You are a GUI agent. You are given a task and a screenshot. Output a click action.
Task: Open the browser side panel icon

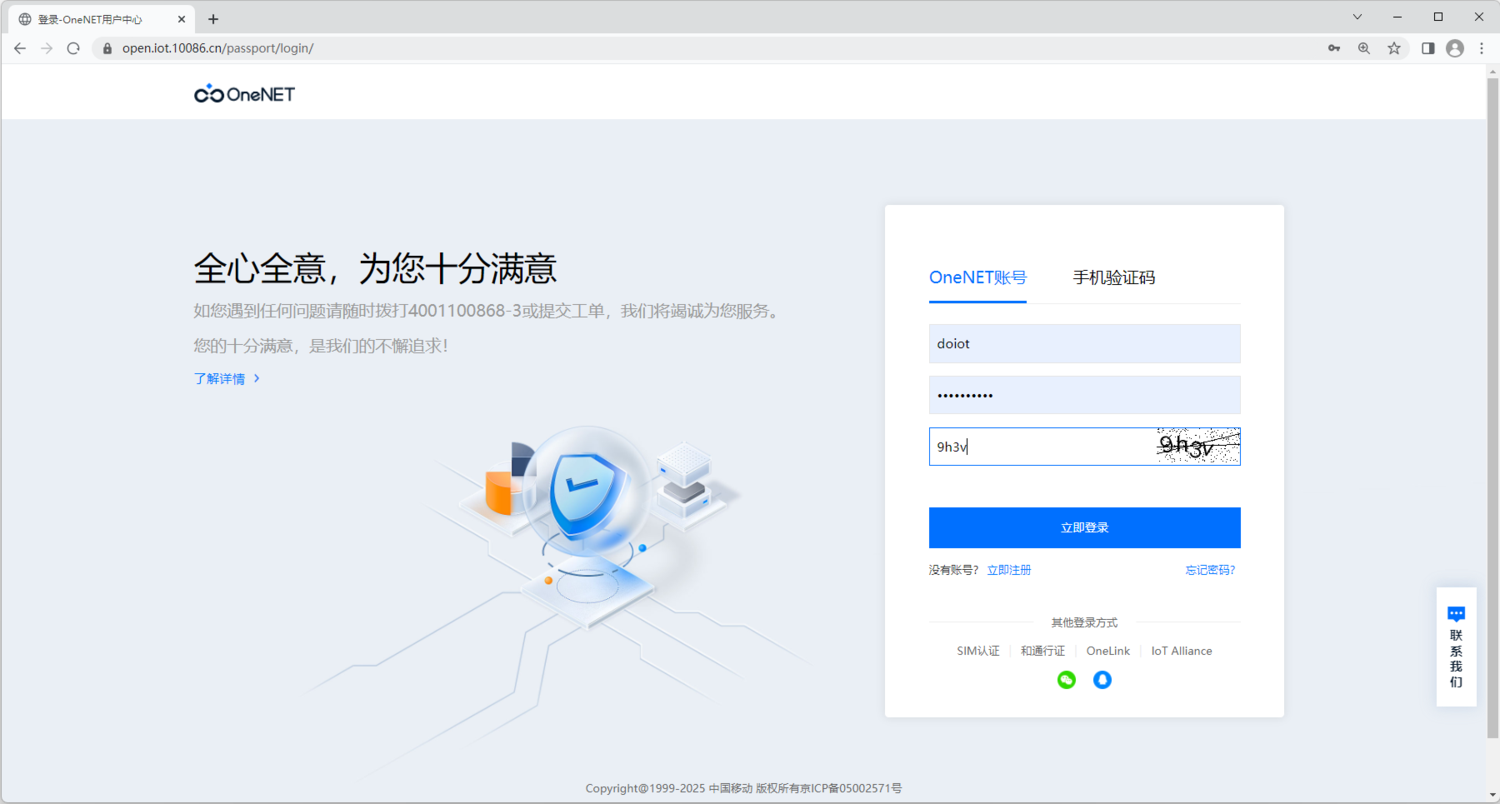[1428, 47]
